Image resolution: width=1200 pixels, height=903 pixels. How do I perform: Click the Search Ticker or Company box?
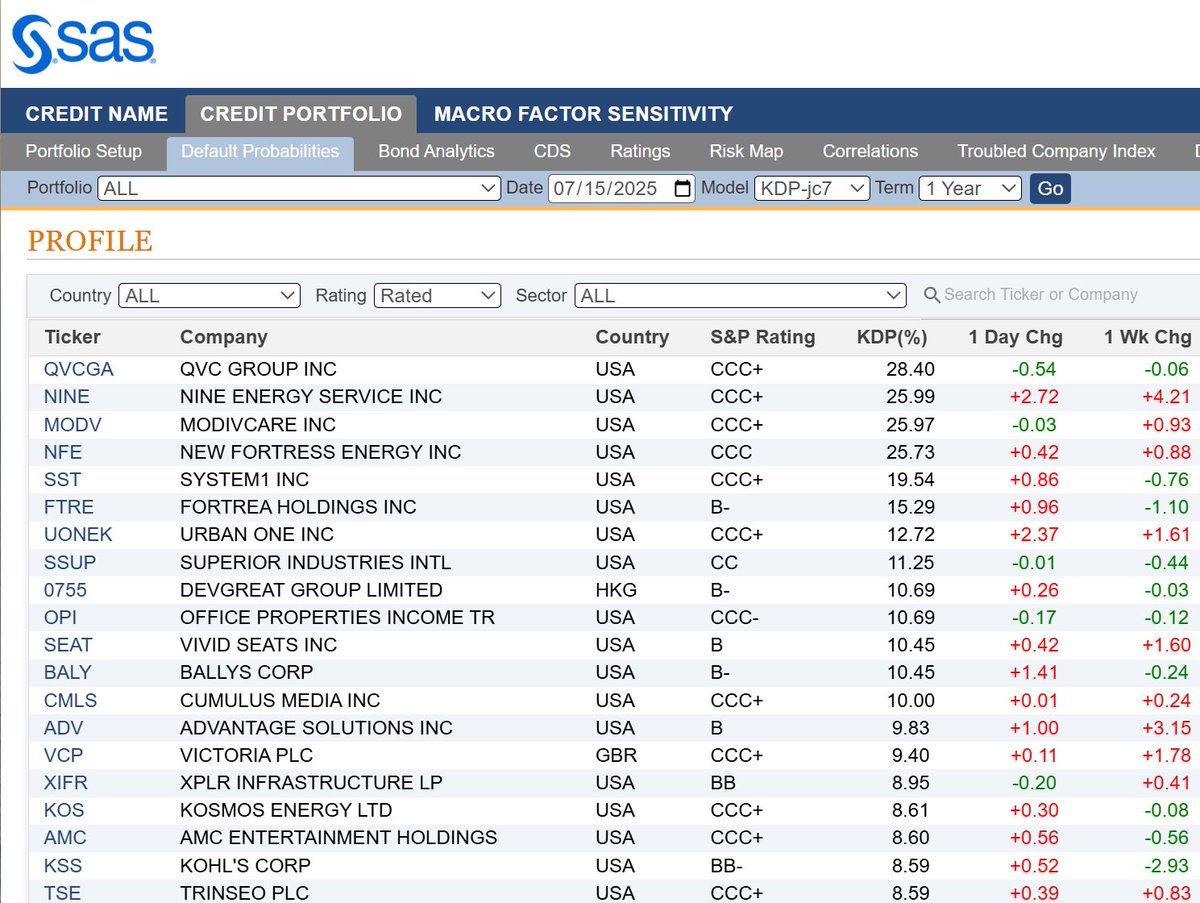click(1041, 295)
